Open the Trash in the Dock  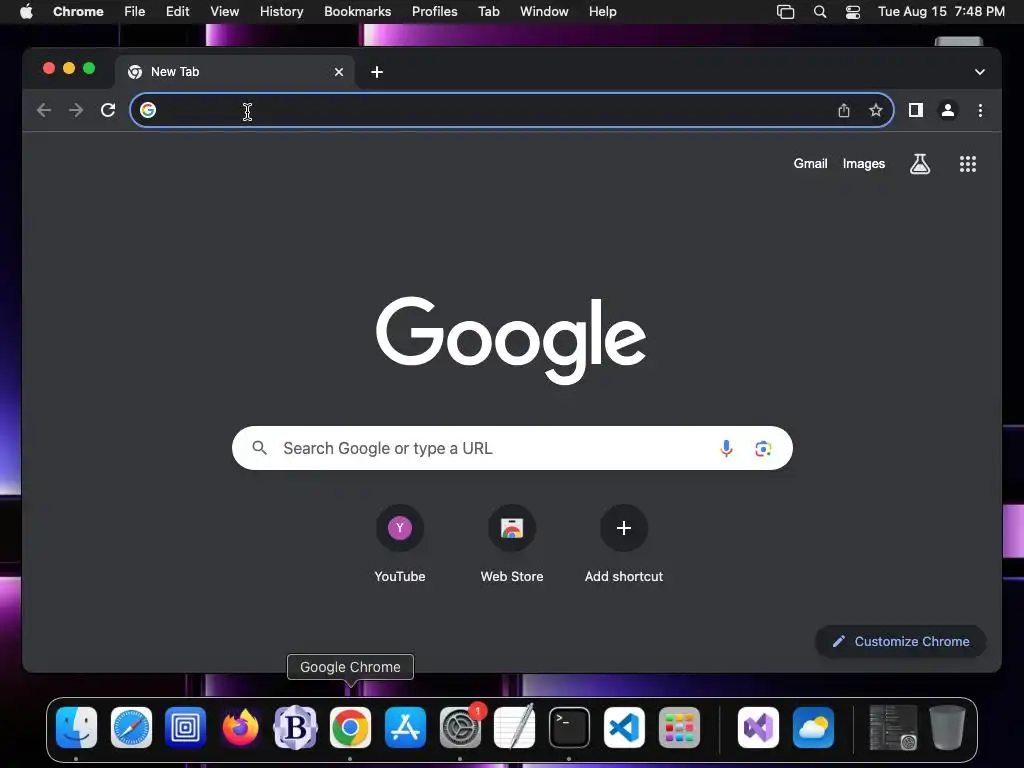pos(948,728)
